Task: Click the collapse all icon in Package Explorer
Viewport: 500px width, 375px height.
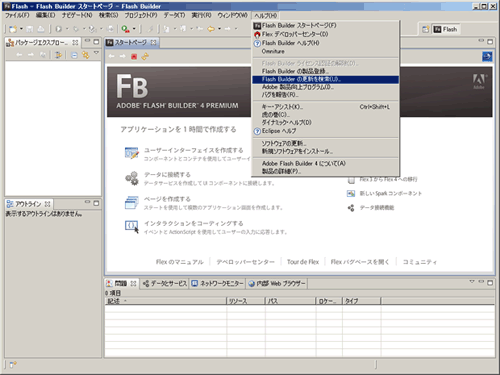Action: click(74, 55)
